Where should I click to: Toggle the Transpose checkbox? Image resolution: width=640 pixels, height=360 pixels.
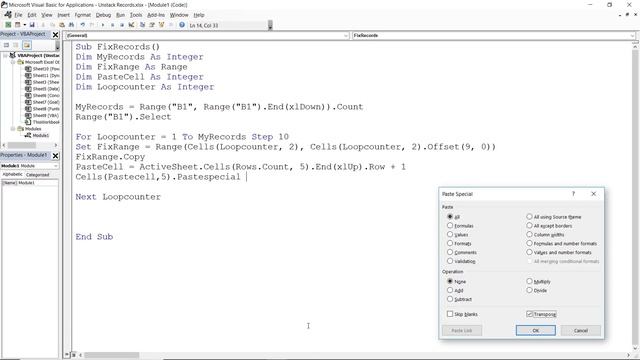pyautogui.click(x=529, y=314)
